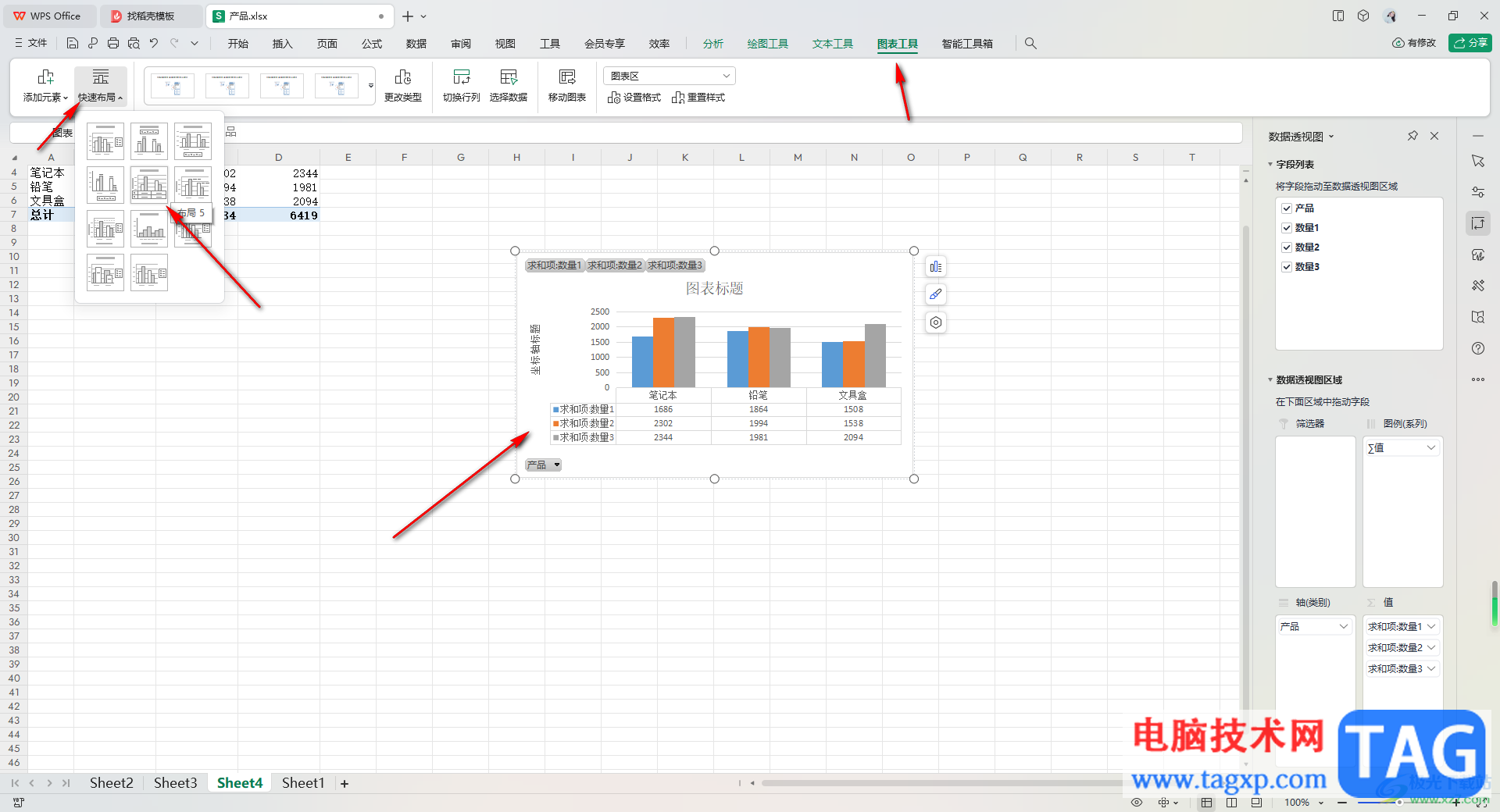Select Layout 5 thumbnail in quick layout menu
Image resolution: width=1500 pixels, height=812 pixels.
pos(149,185)
